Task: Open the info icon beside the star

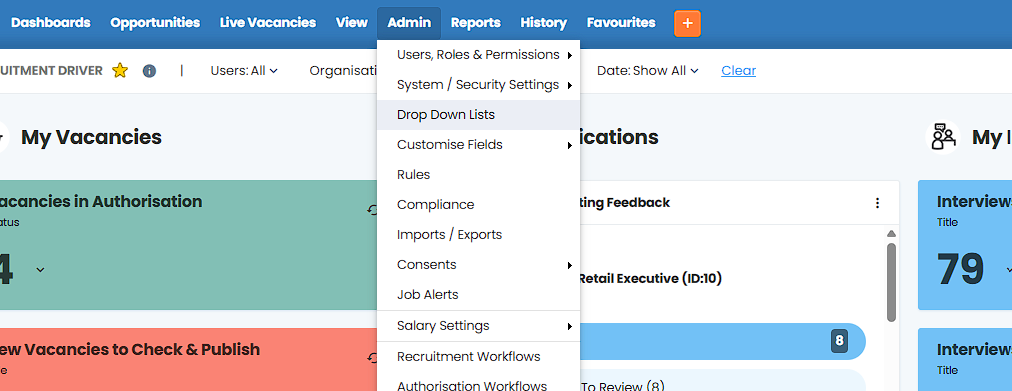Action: tap(149, 70)
